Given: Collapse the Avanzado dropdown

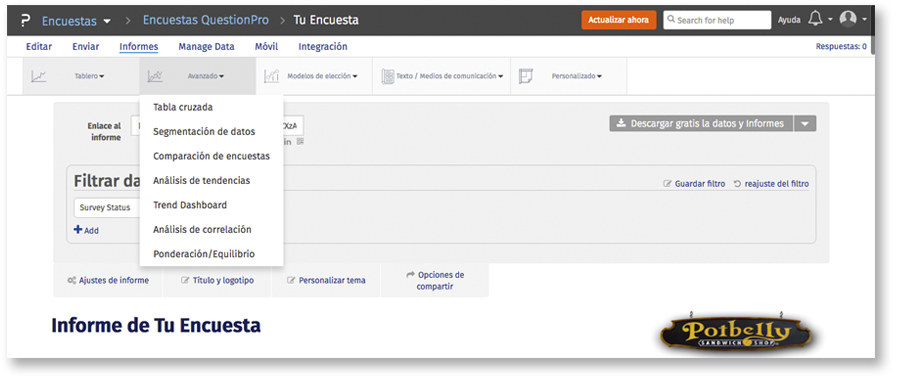Looking at the screenshot, I should [206, 76].
